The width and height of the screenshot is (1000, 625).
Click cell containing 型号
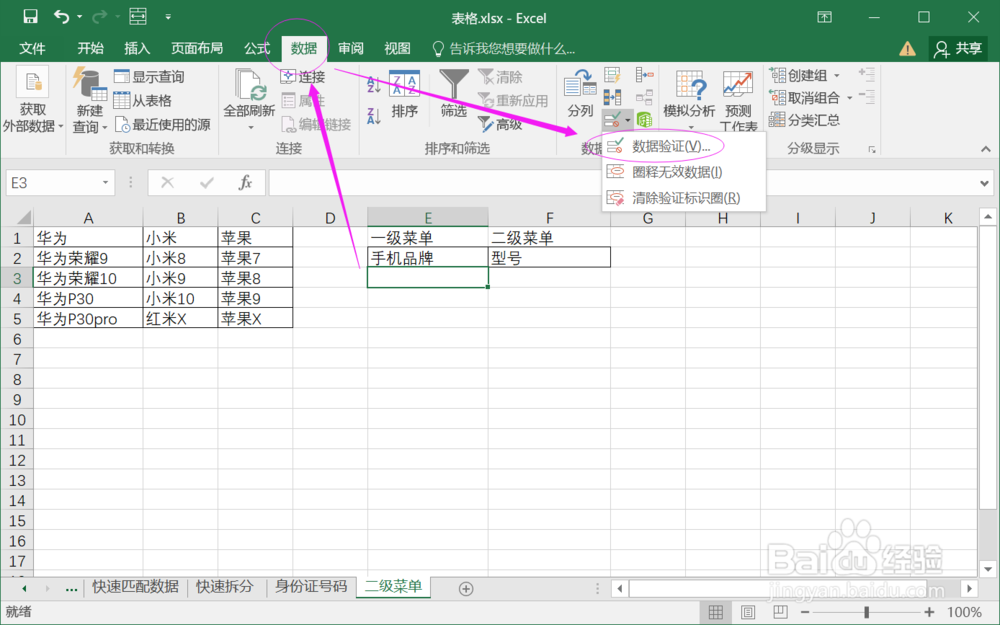(x=549, y=258)
